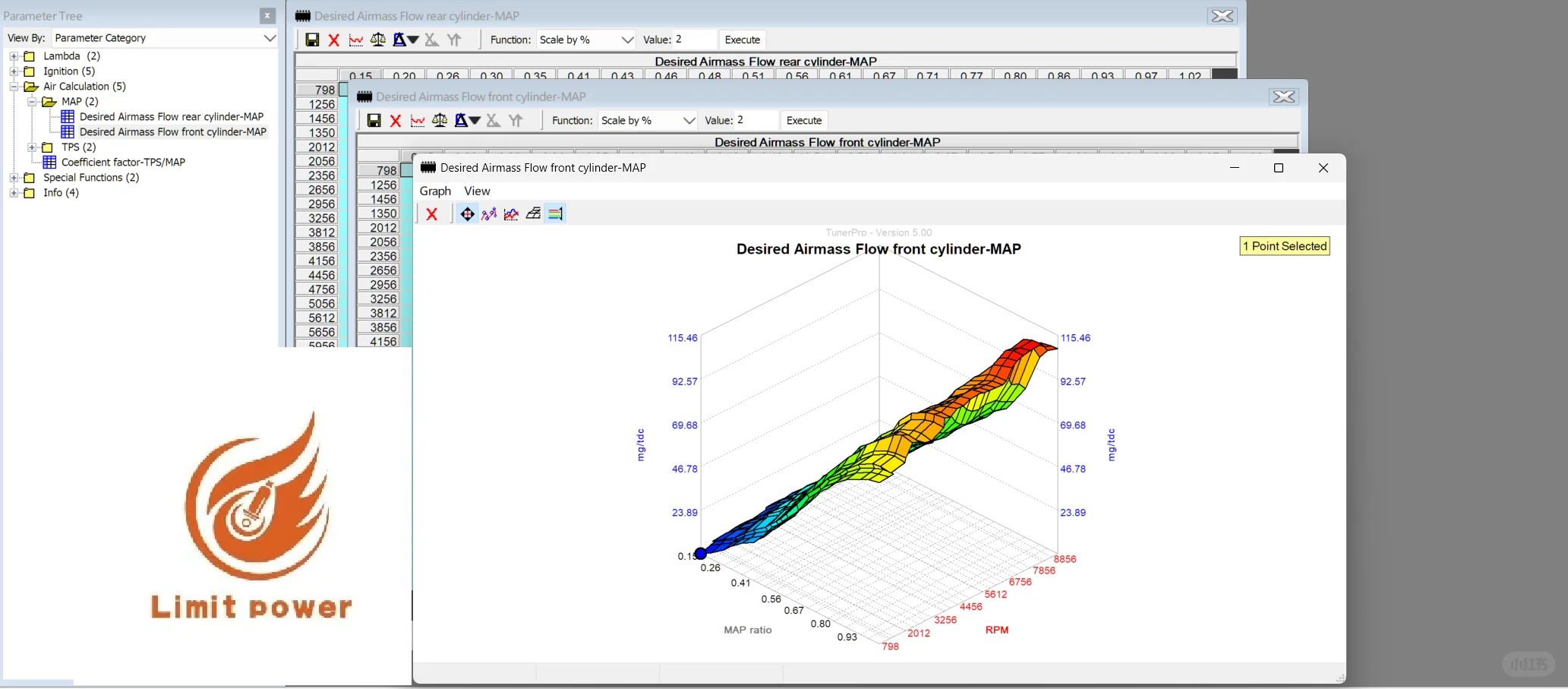Save the front cylinder-MAP table via floppy icon
The height and width of the screenshot is (689, 1568).
374,120
